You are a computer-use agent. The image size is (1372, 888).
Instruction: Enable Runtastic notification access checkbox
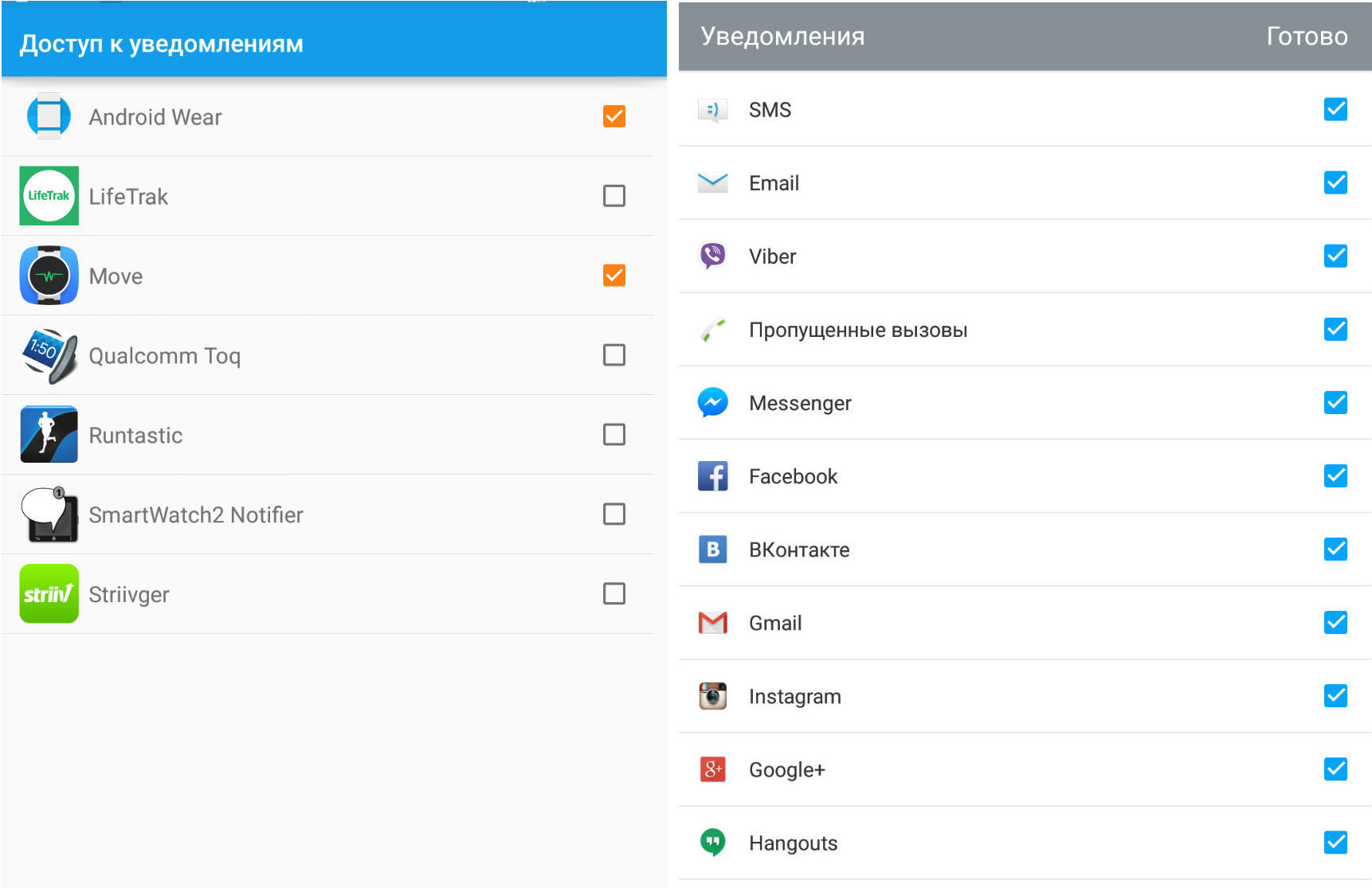click(613, 435)
